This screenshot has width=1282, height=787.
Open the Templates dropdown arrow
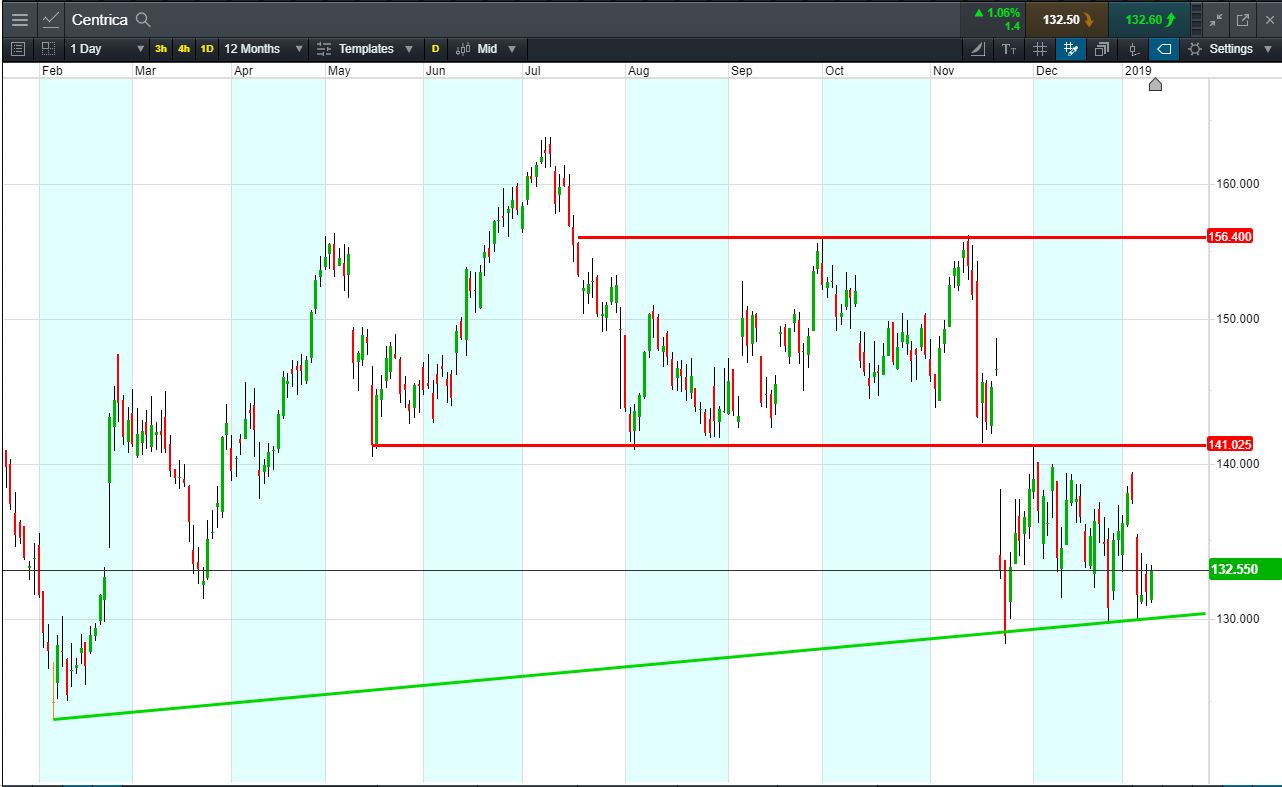[x=409, y=49]
